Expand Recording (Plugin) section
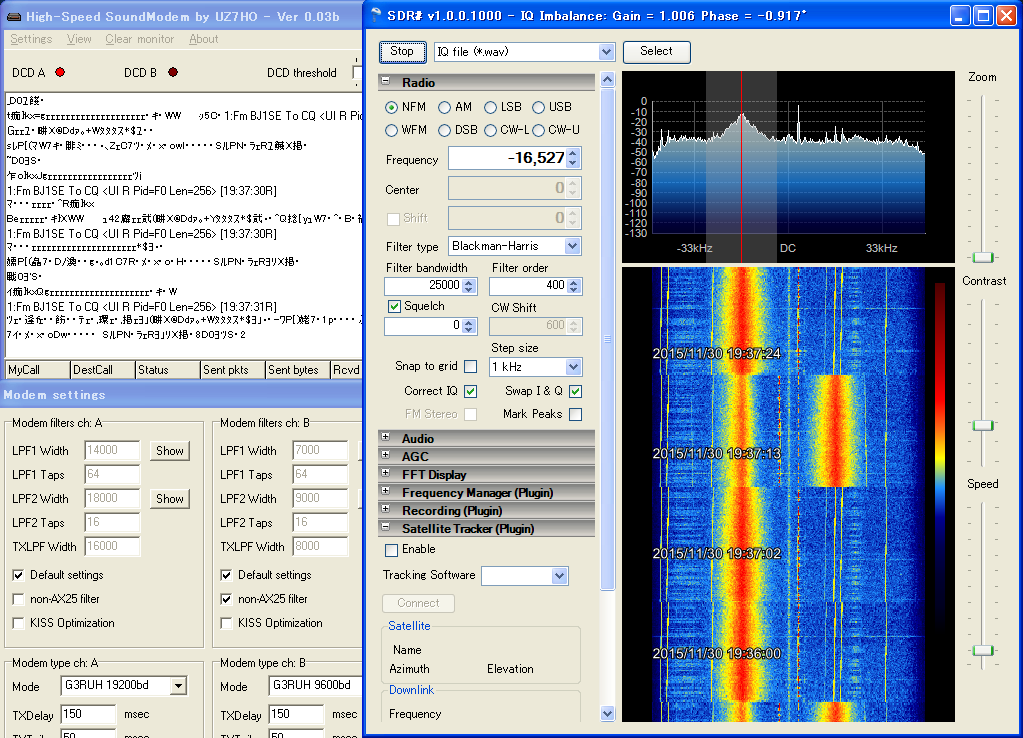The width and height of the screenshot is (1023, 738). tap(386, 509)
